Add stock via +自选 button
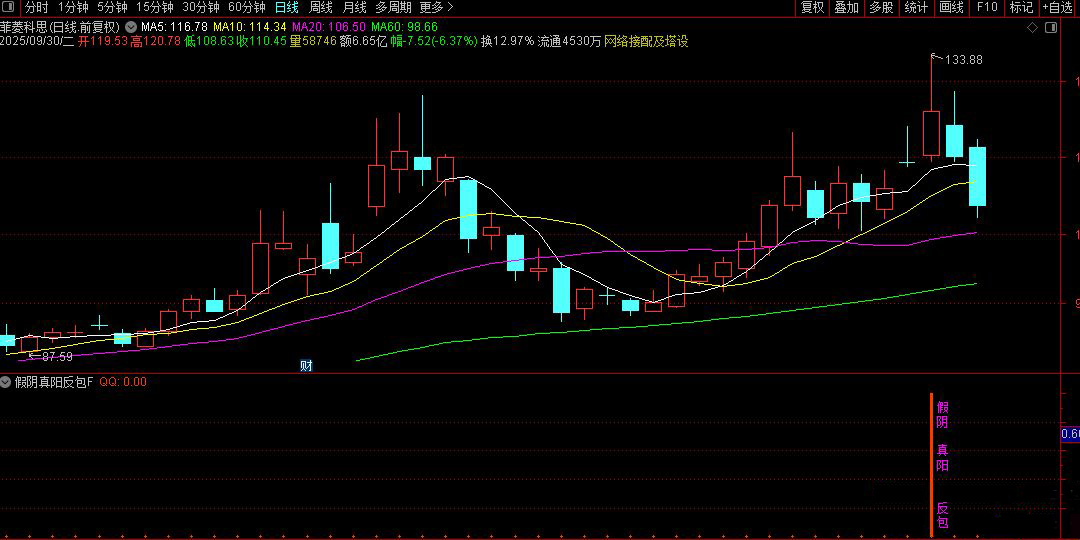 [x=1057, y=8]
